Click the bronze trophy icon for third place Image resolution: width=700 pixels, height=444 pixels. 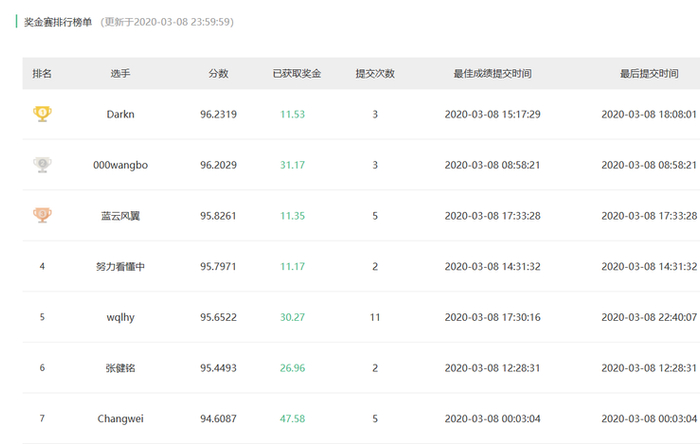[x=42, y=215]
